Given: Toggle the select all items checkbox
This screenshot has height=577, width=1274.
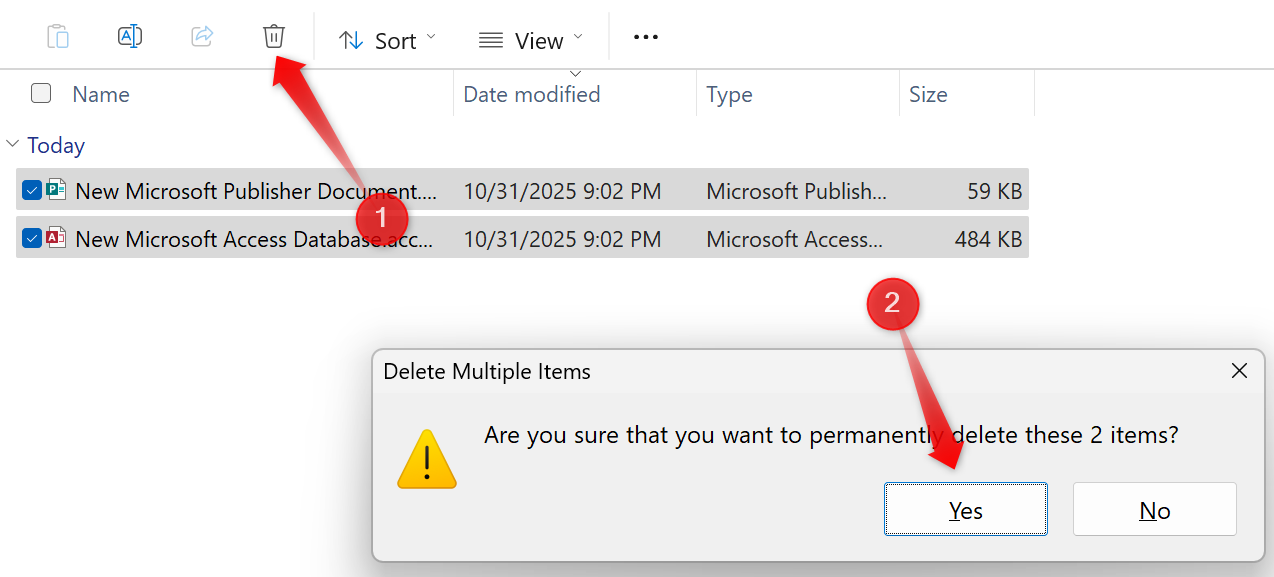Looking at the screenshot, I should [41, 94].
